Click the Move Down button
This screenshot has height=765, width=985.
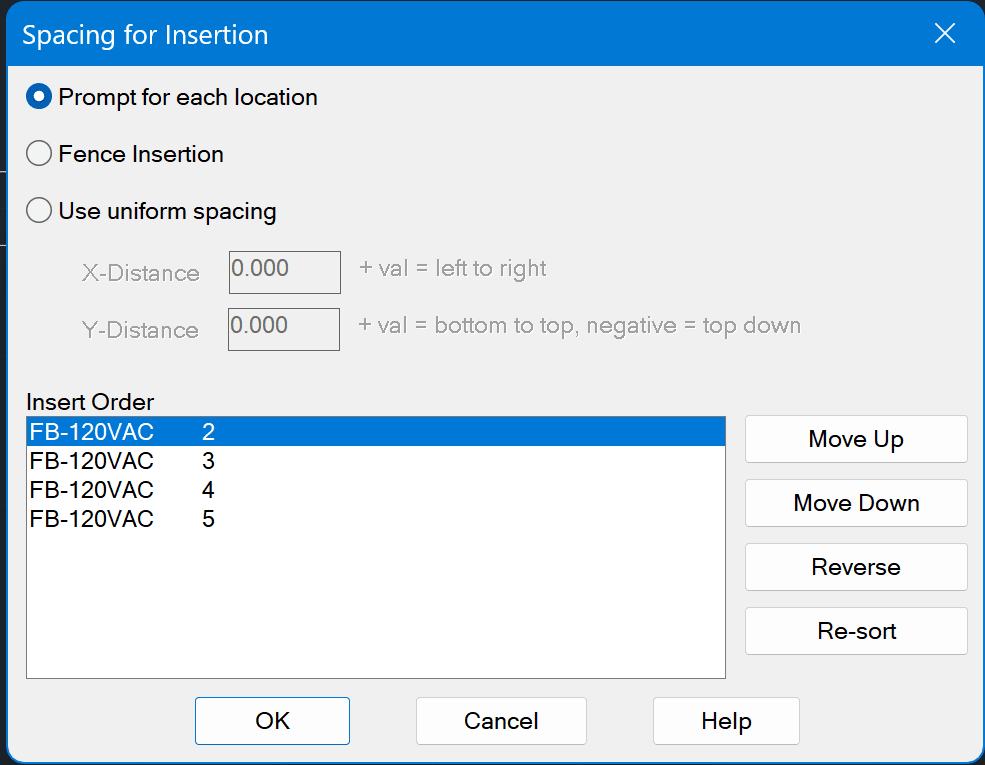tap(856, 503)
